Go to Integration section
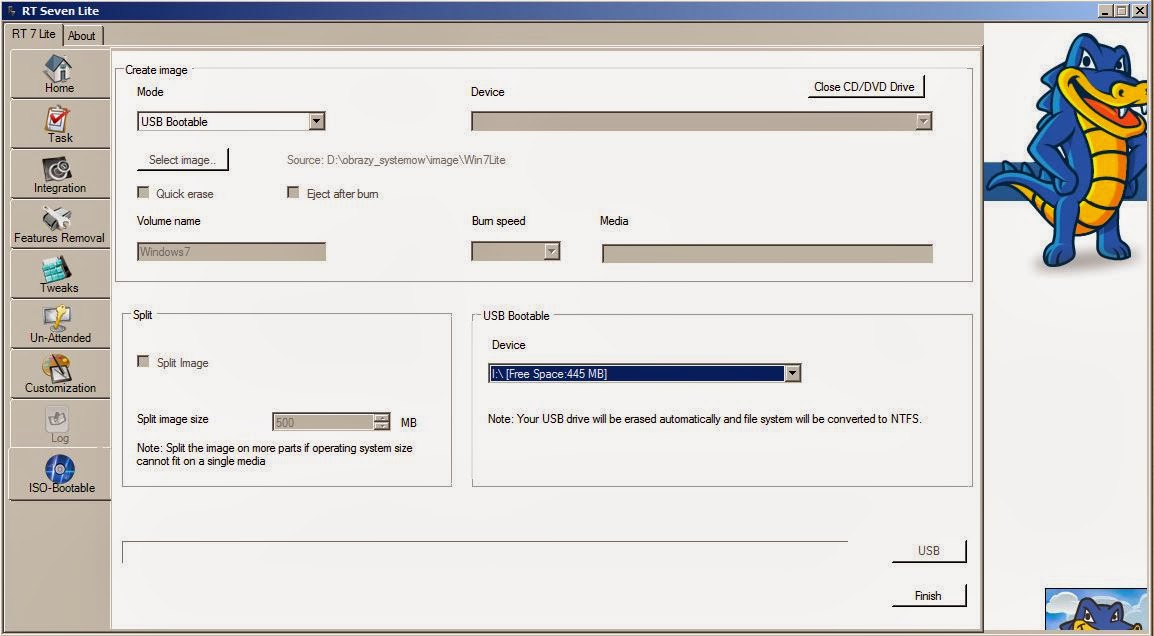The height and width of the screenshot is (636, 1154). tap(60, 174)
